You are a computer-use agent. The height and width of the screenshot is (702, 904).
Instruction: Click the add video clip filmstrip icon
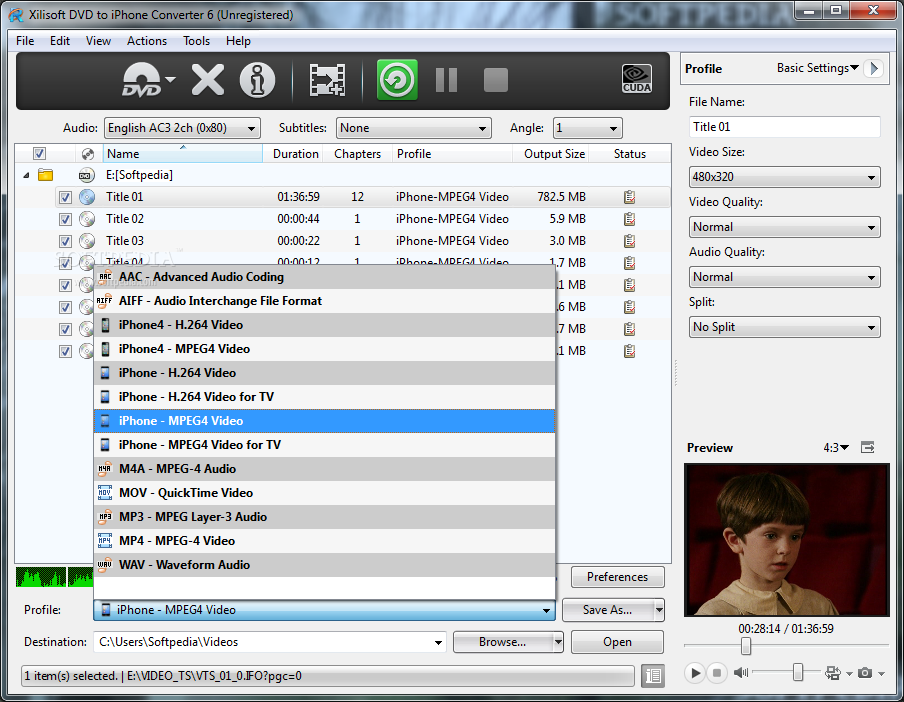(327, 80)
